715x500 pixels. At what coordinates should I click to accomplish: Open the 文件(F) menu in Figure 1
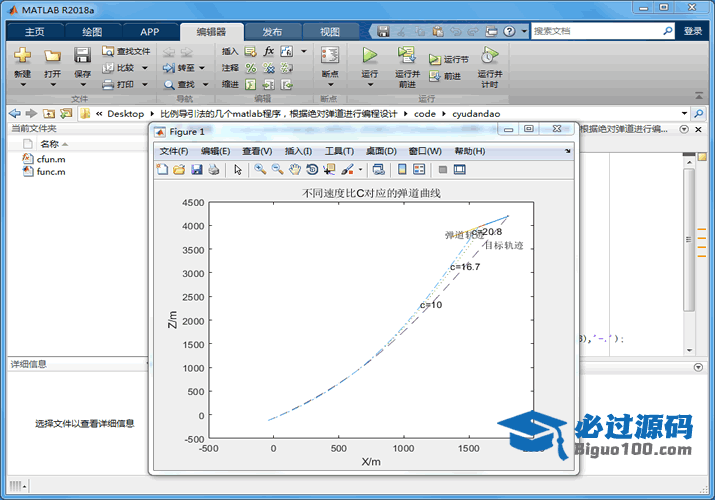[174, 151]
